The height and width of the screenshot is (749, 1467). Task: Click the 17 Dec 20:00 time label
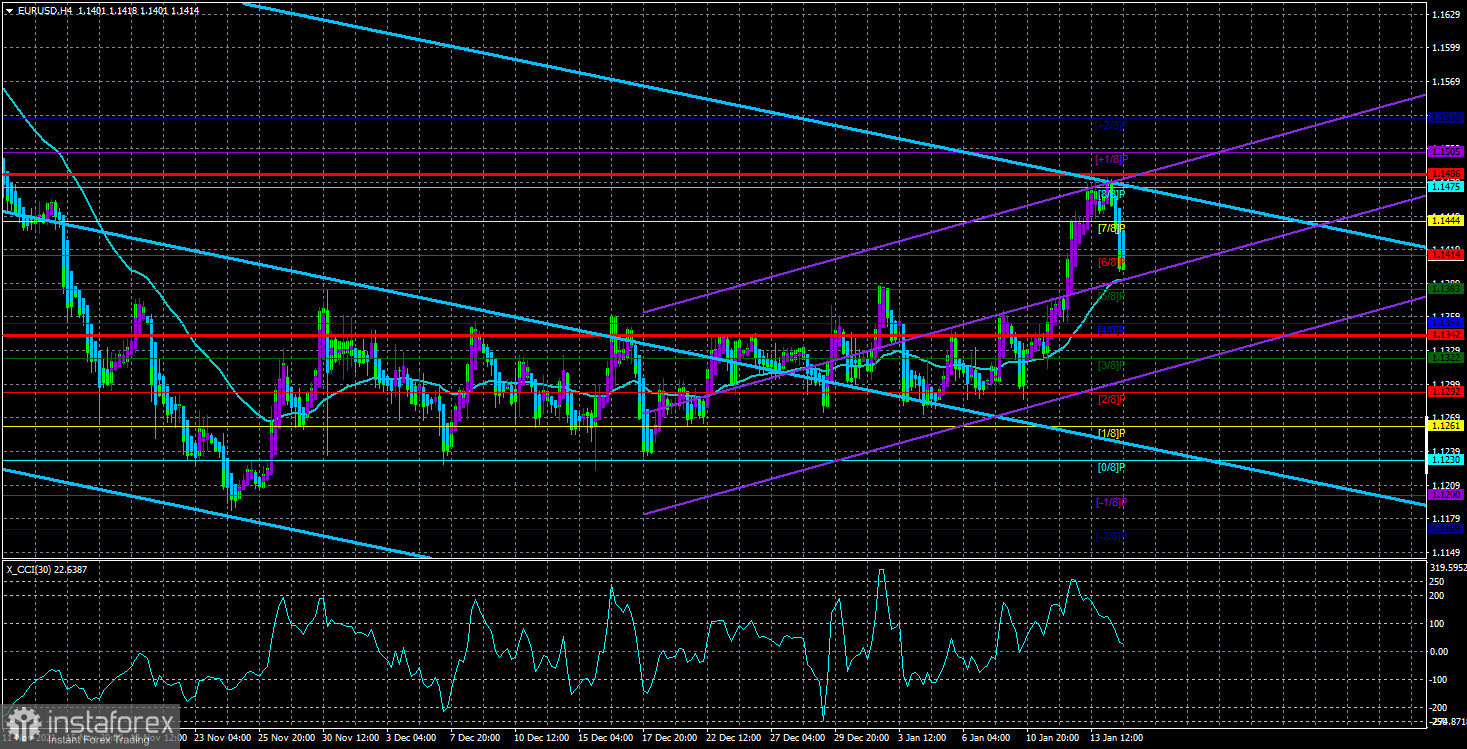671,737
